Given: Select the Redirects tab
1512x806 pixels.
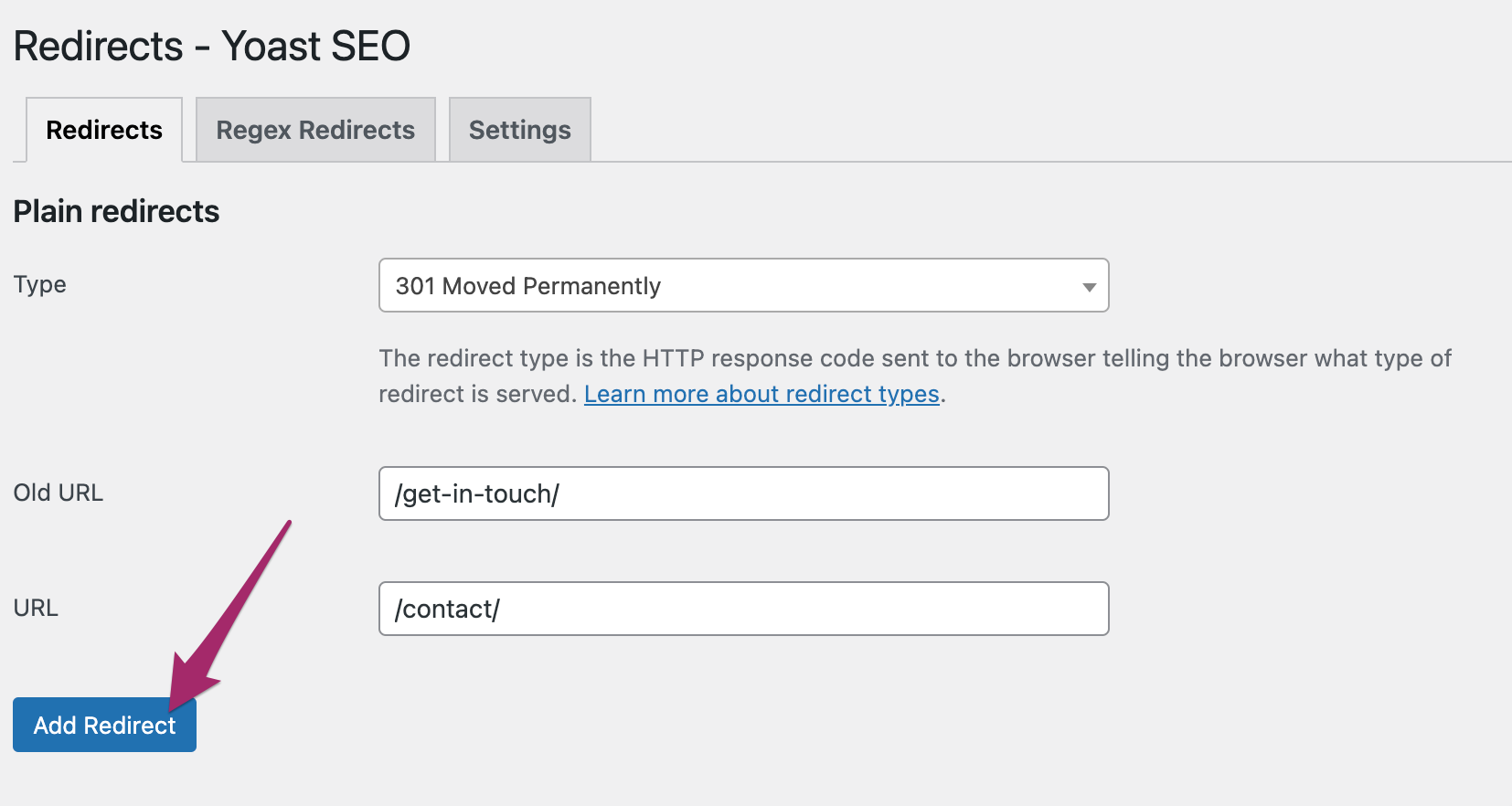Looking at the screenshot, I should [x=104, y=130].
